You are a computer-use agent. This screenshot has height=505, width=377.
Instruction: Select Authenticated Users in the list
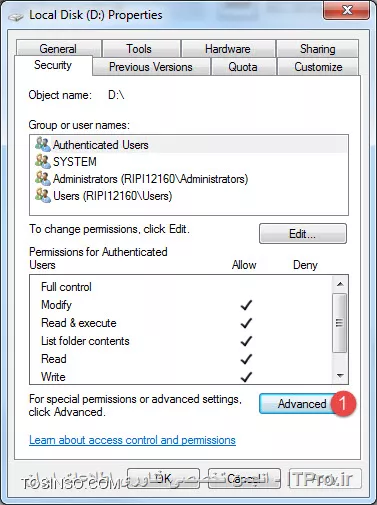coord(189,145)
